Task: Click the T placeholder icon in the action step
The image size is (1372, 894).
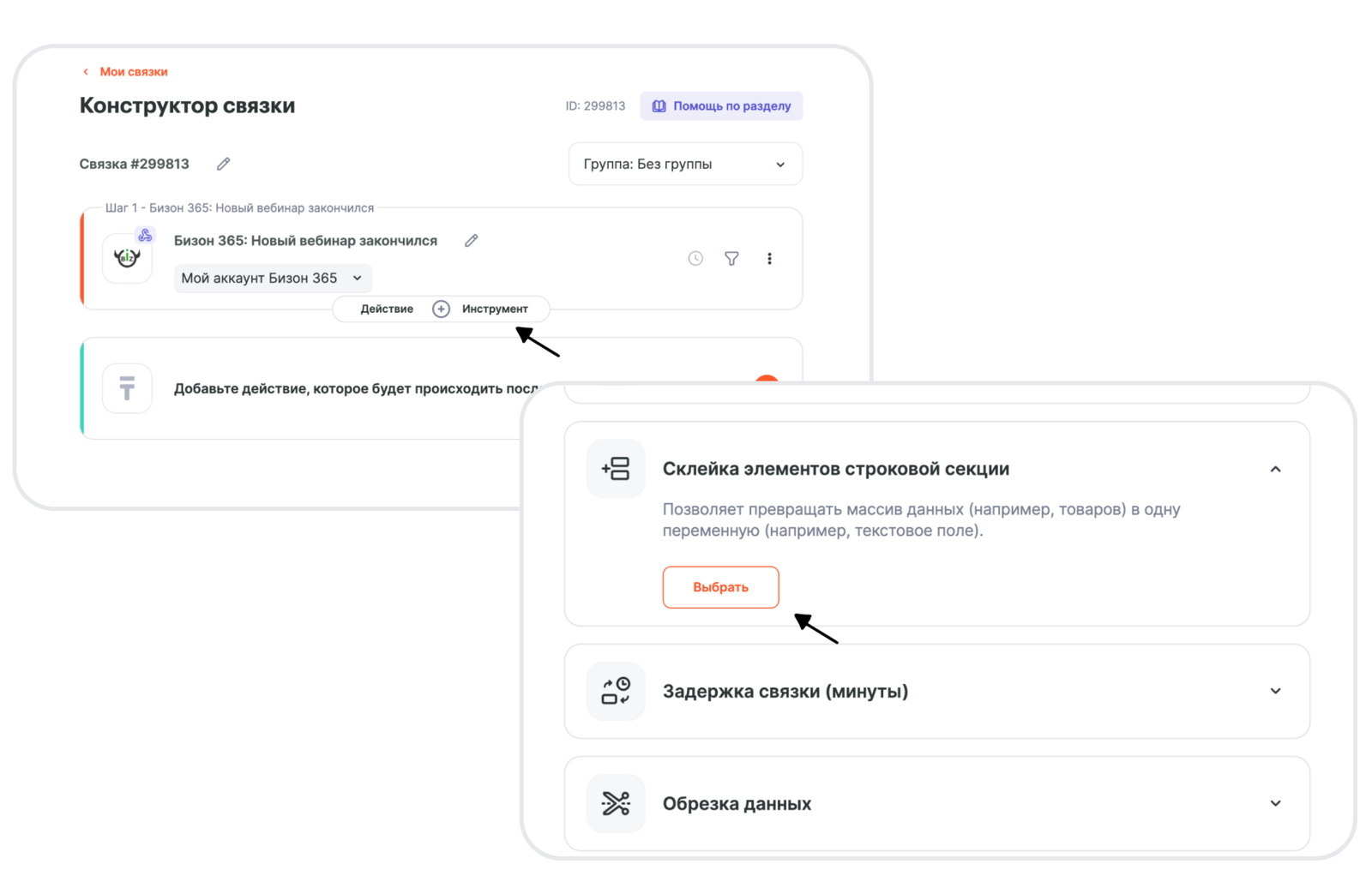Action: click(127, 388)
